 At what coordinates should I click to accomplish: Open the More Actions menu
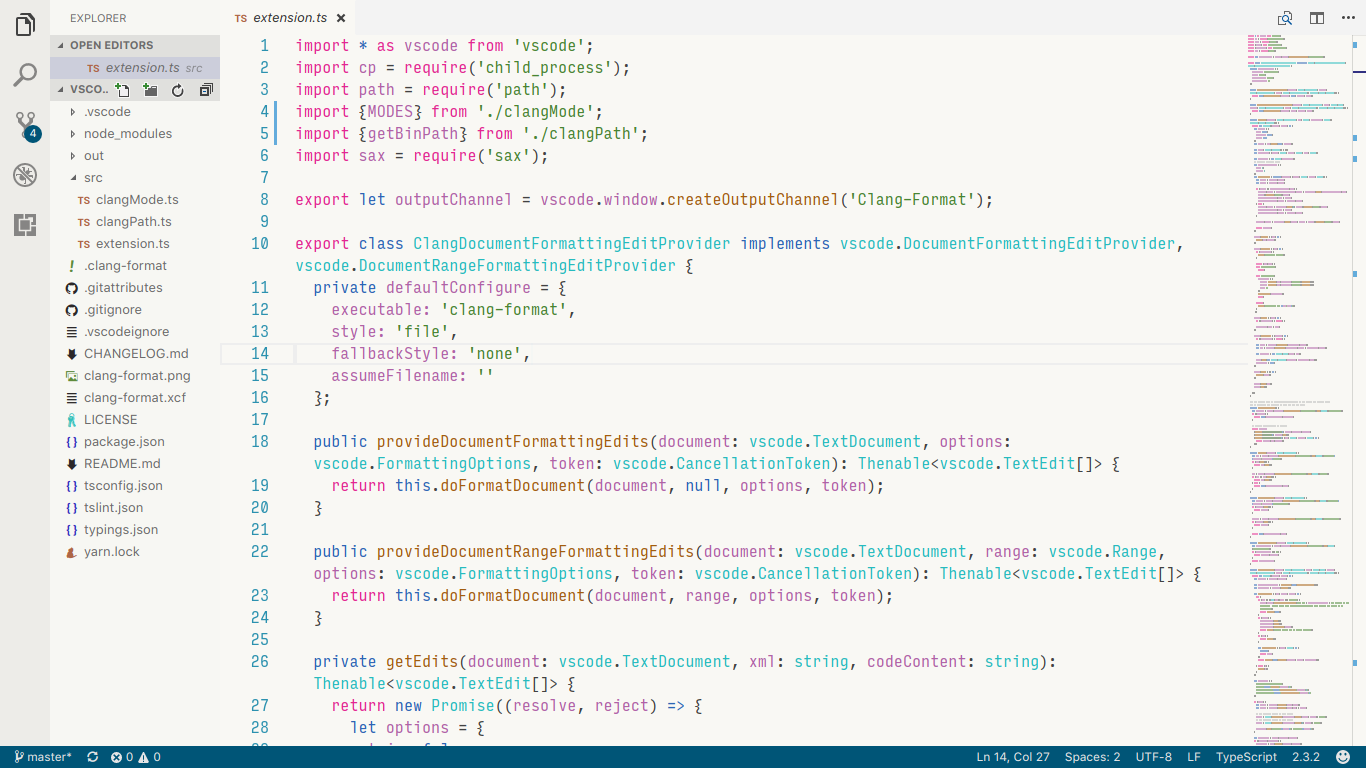pos(1347,17)
